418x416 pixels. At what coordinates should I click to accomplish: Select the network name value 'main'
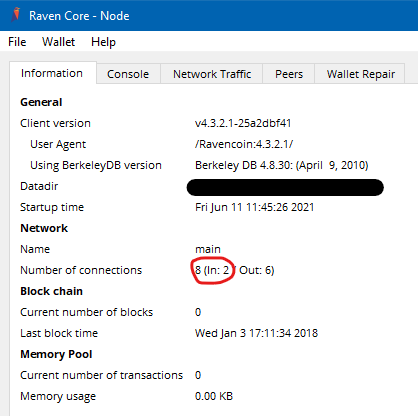point(208,249)
